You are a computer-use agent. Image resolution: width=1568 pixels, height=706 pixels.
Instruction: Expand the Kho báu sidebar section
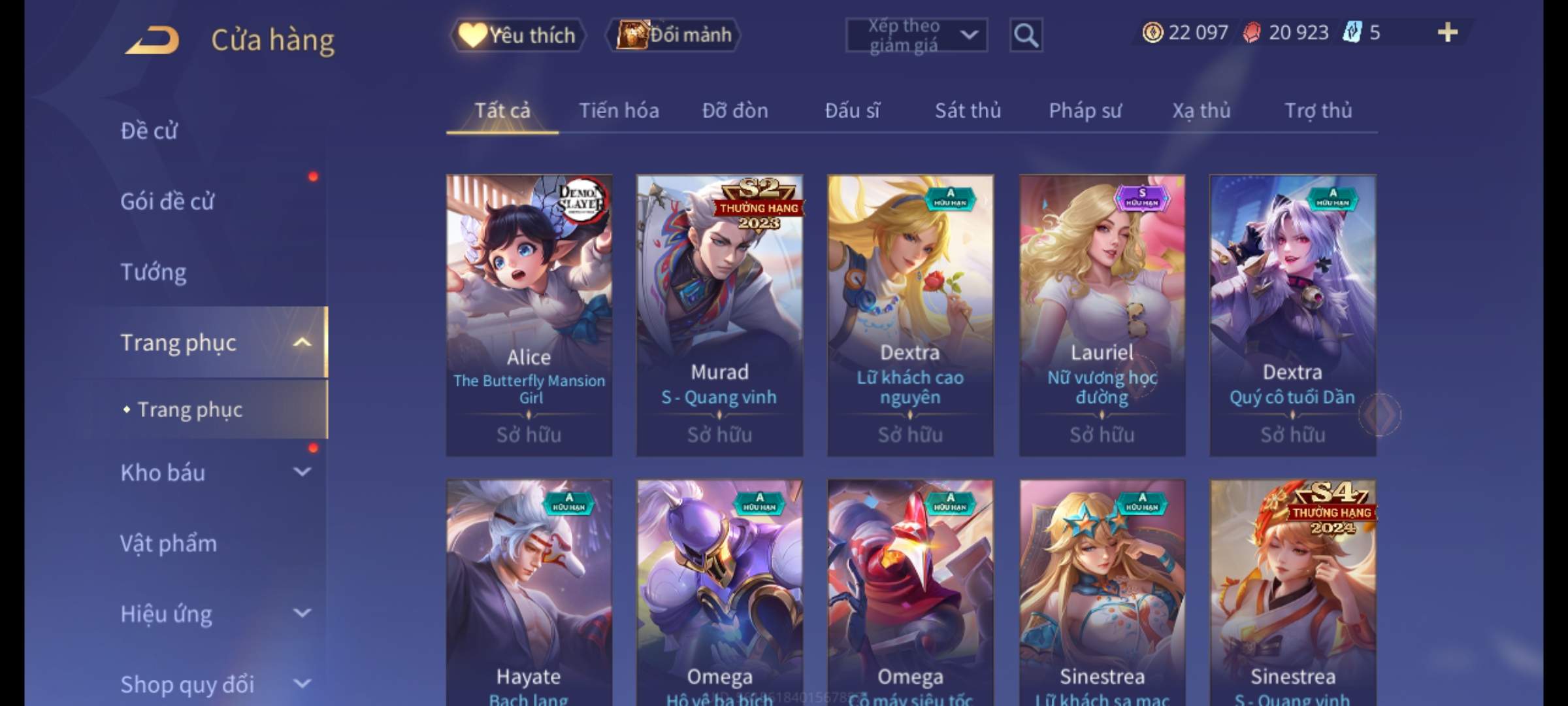(x=302, y=471)
